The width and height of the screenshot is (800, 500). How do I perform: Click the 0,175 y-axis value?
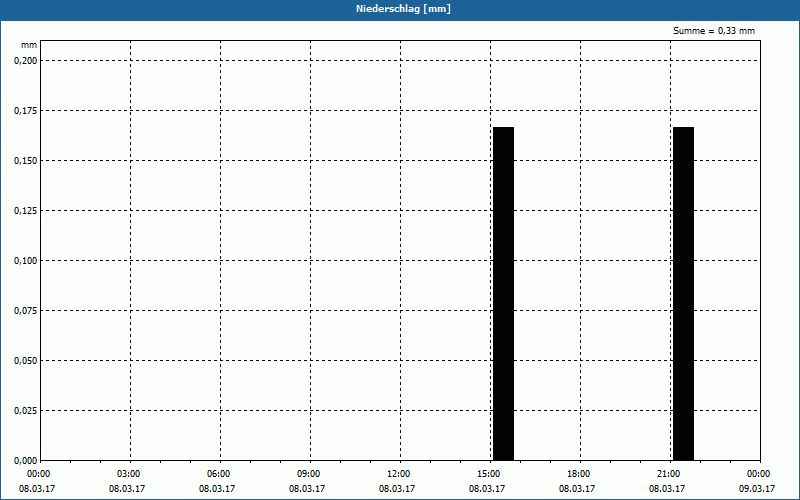(26, 111)
